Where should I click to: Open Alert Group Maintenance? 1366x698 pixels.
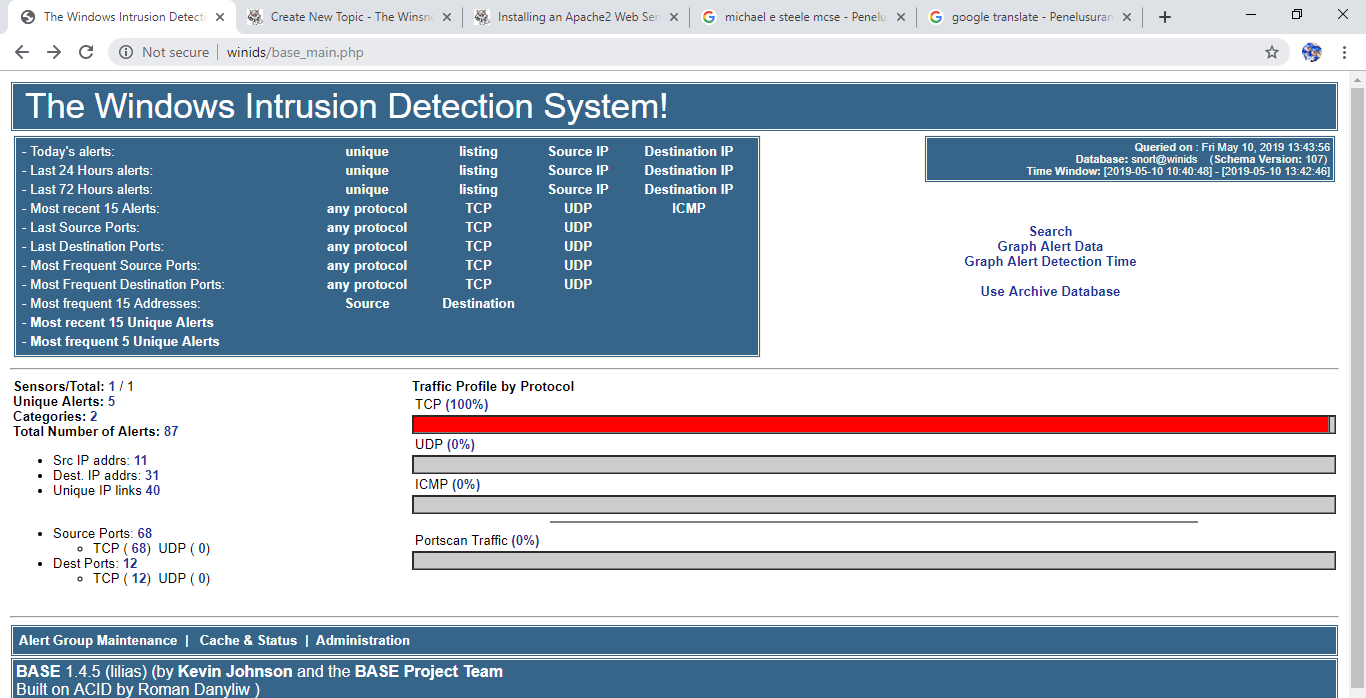coord(98,640)
